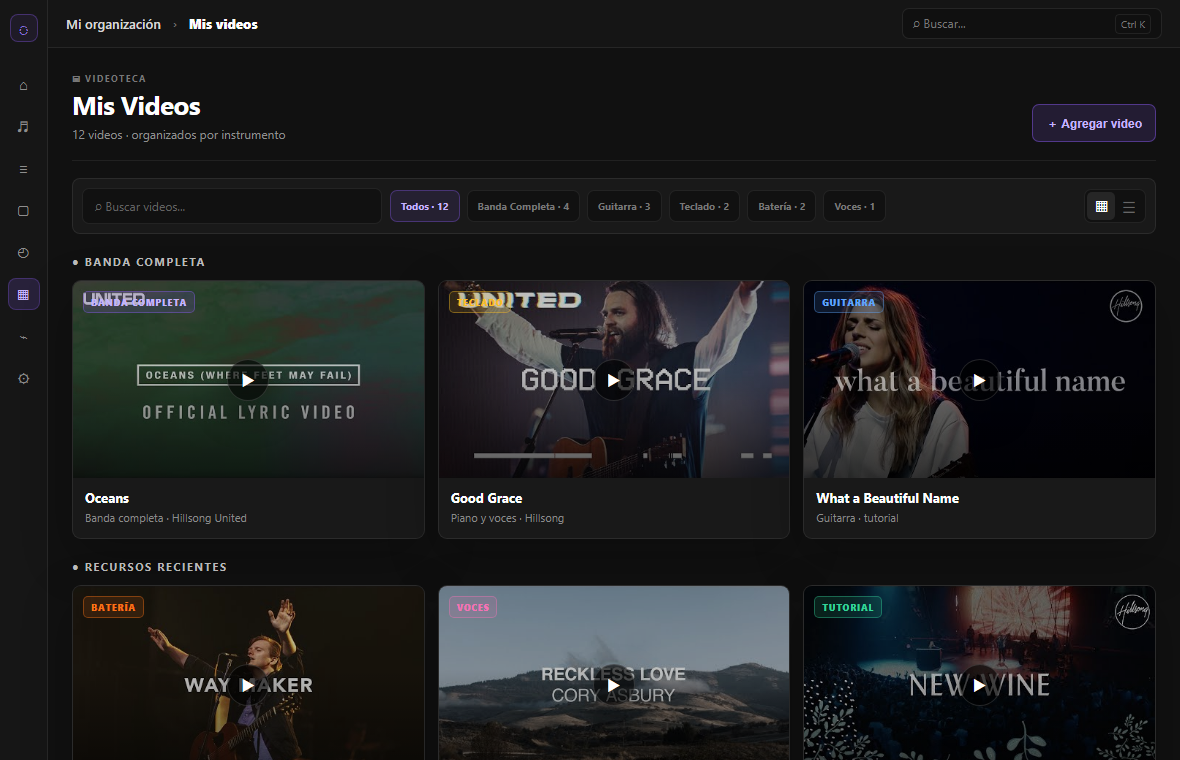Image resolution: width=1180 pixels, height=760 pixels.
Task: Select the Todos · 12 filter
Action: pos(424,206)
